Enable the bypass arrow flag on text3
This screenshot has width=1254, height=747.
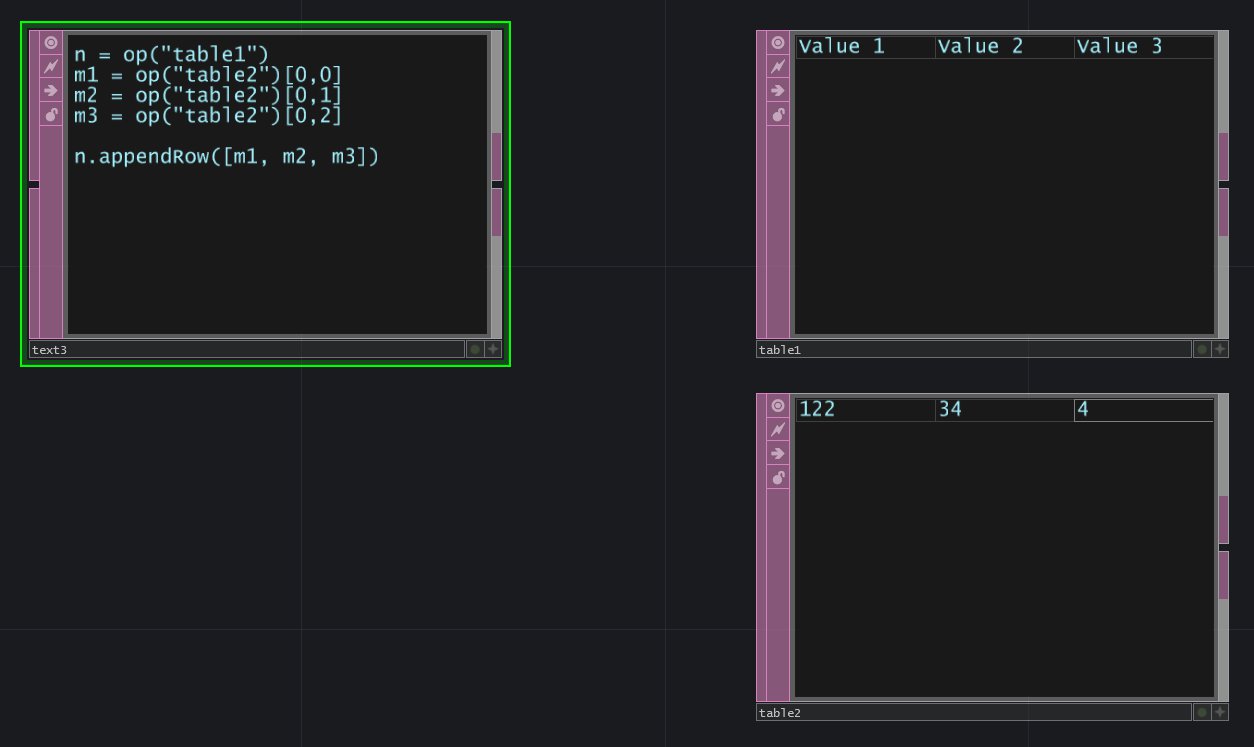(51, 91)
